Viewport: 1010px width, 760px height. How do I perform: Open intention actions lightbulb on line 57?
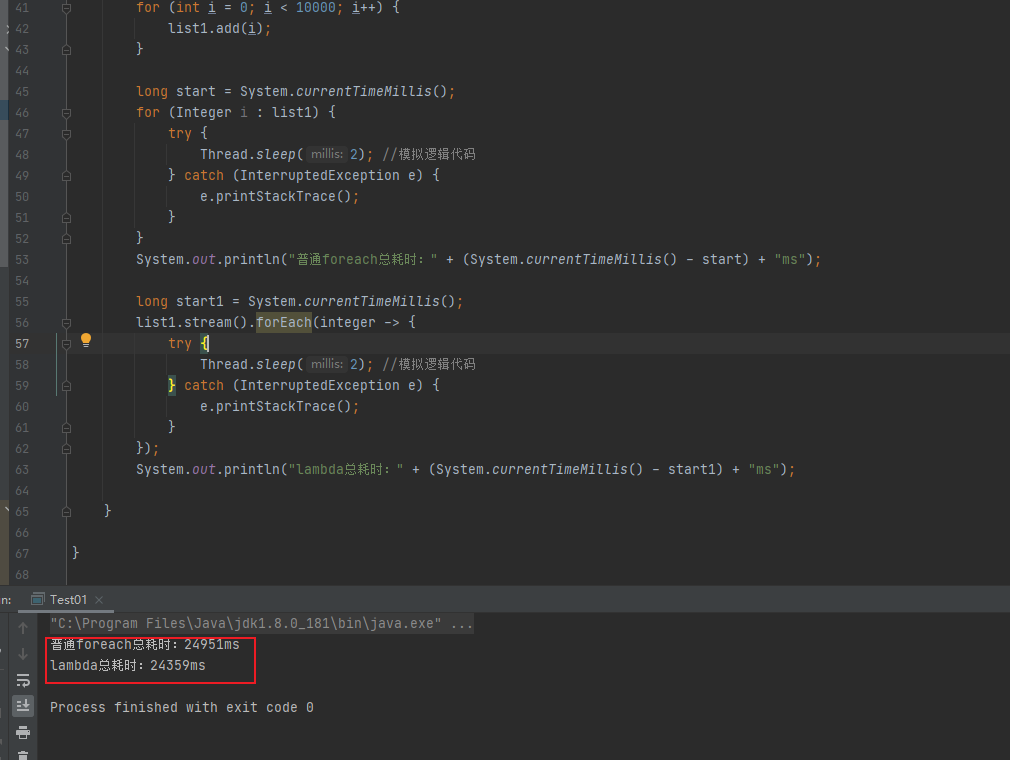[x=86, y=340]
